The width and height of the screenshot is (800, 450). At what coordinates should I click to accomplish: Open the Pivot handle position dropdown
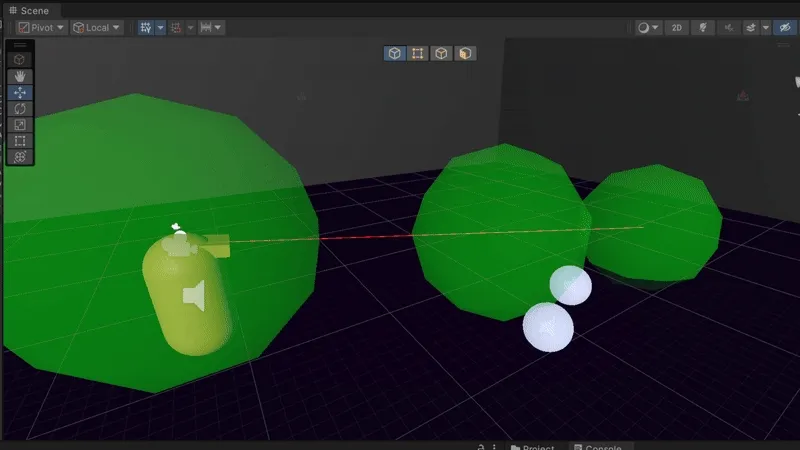(x=41, y=28)
